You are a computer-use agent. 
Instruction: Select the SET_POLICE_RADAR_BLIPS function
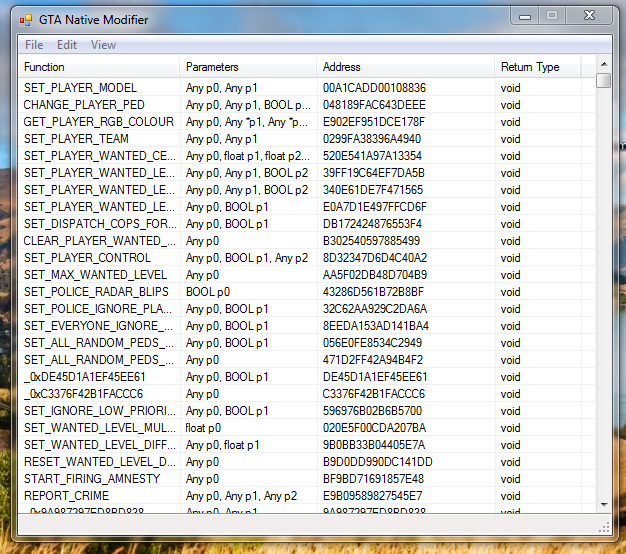[96, 292]
